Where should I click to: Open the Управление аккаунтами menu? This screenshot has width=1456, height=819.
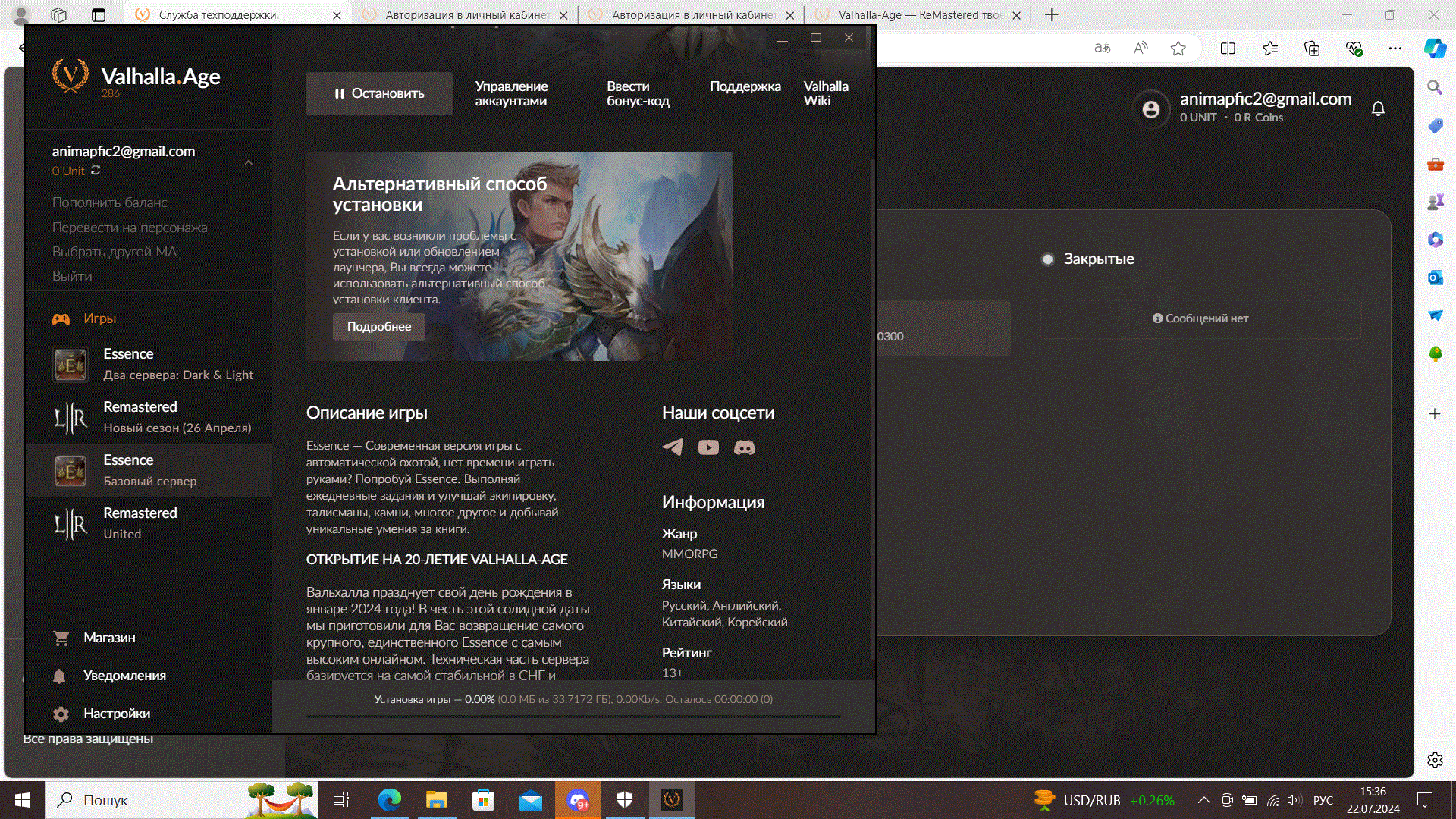point(511,93)
